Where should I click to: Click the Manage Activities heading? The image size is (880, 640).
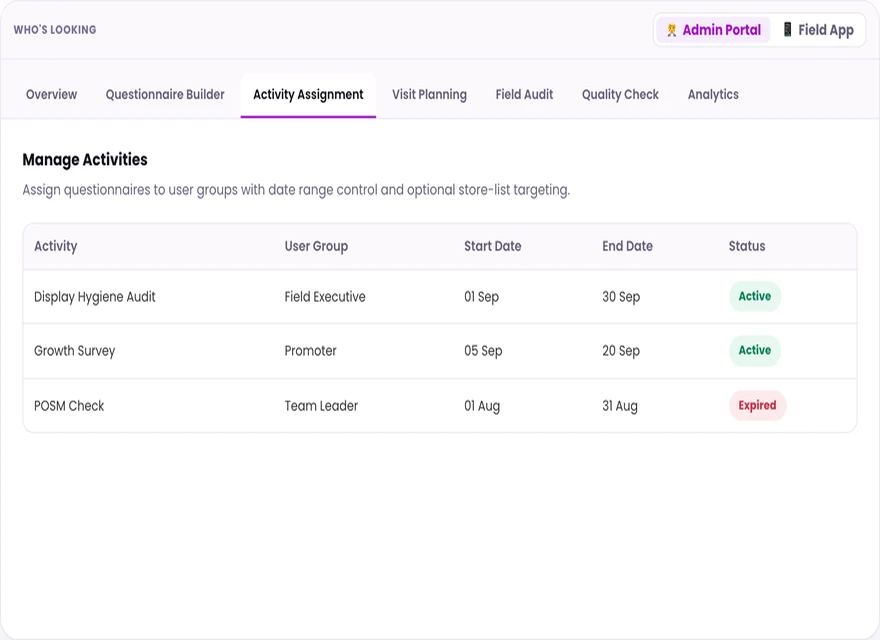pos(85,159)
